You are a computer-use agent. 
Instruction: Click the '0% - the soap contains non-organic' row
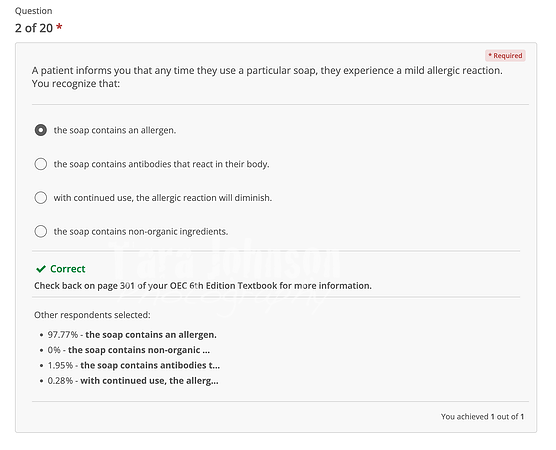129,350
